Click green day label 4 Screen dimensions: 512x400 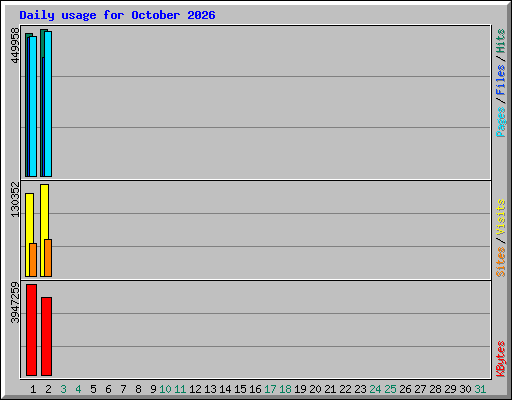click(78, 389)
